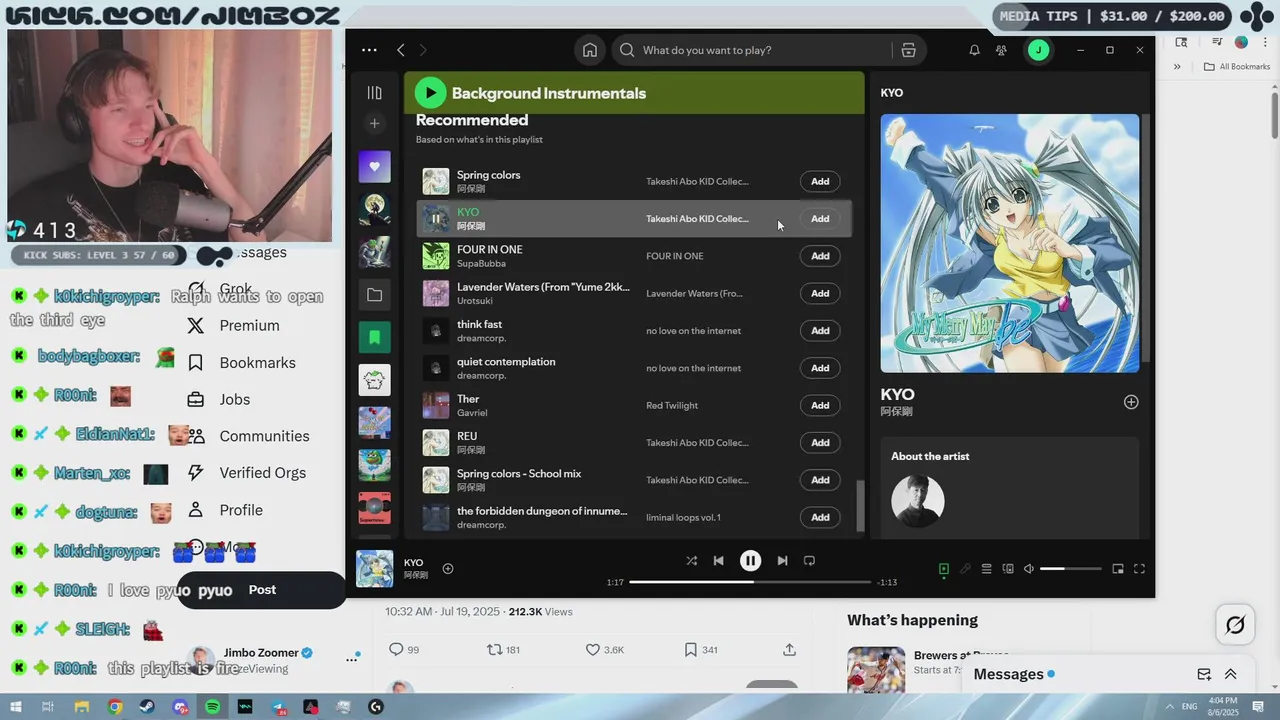Image resolution: width=1280 pixels, height=720 pixels.
Task: Open the folder icon in Spotify sidebar
Action: click(x=374, y=295)
